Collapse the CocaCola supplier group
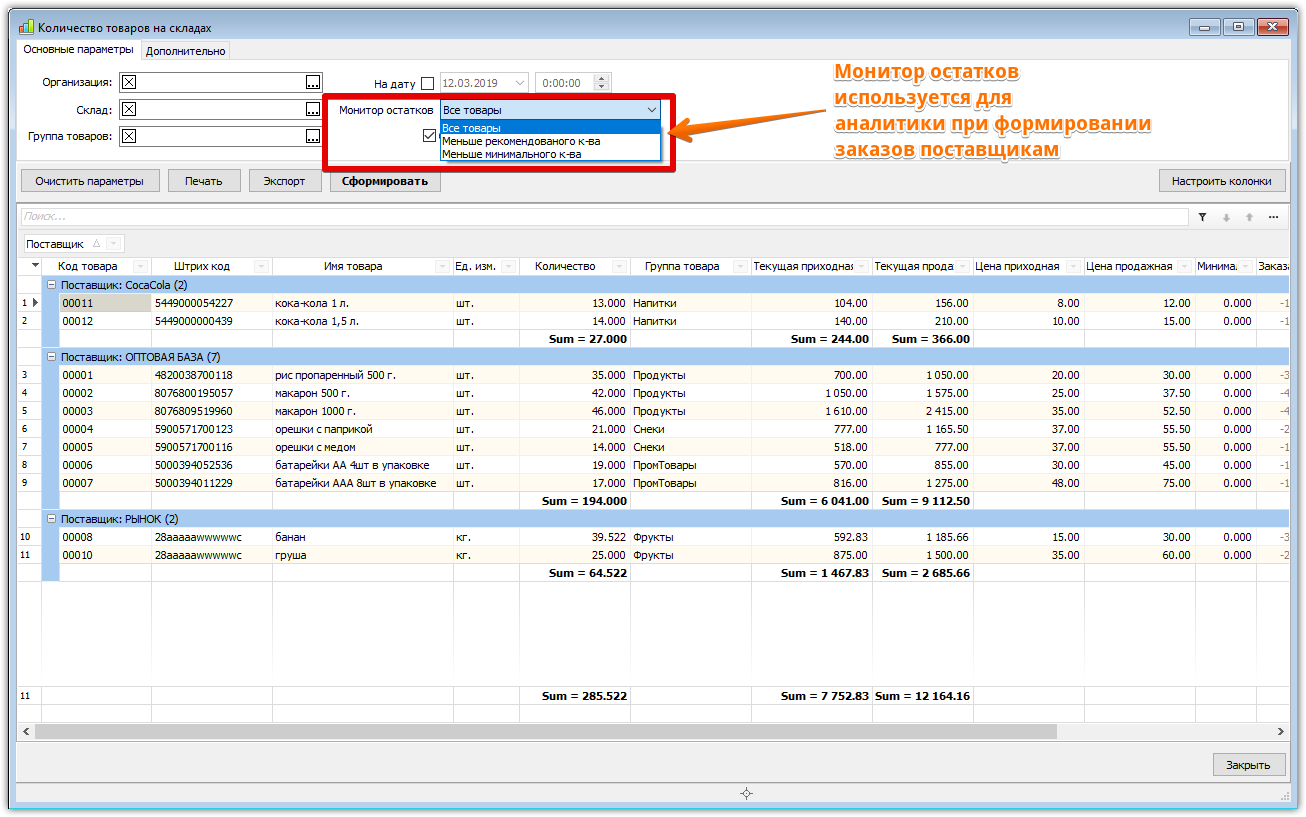The height and width of the screenshot is (817, 1306). click(x=51, y=285)
